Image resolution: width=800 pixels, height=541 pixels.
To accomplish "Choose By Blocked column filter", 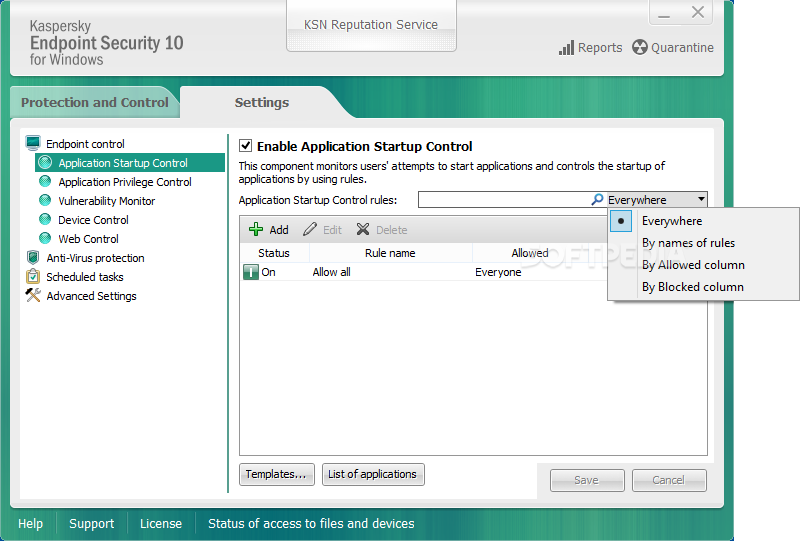I will point(693,287).
